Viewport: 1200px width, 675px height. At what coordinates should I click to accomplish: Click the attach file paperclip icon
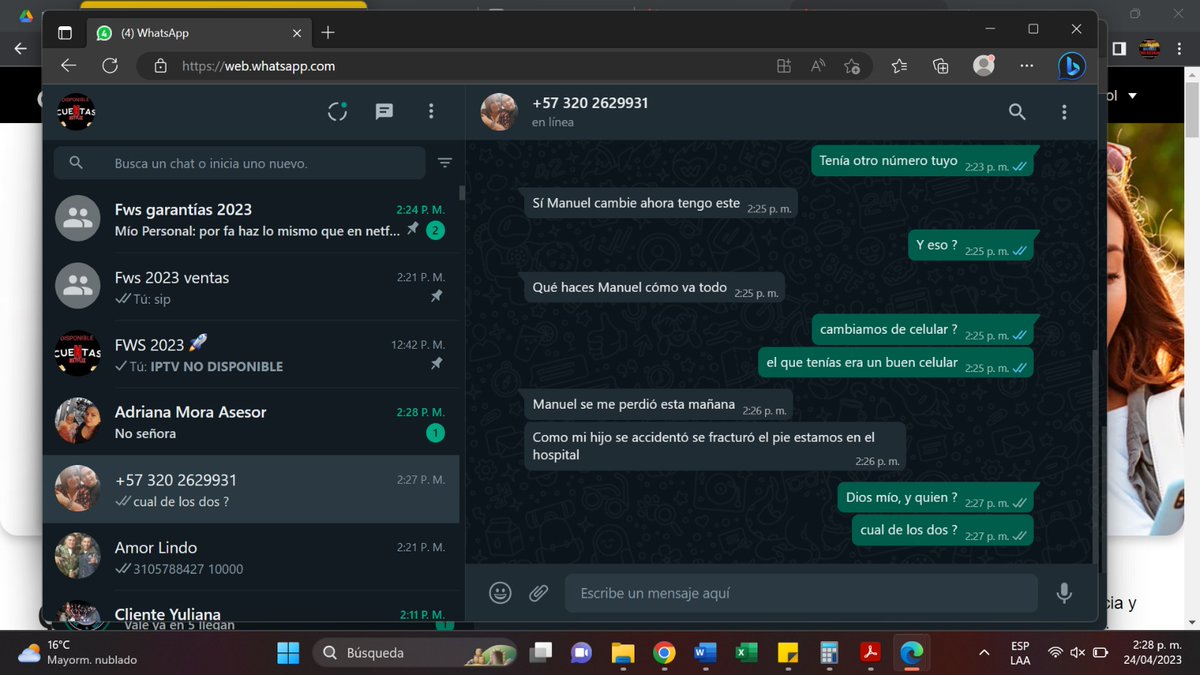pos(539,593)
